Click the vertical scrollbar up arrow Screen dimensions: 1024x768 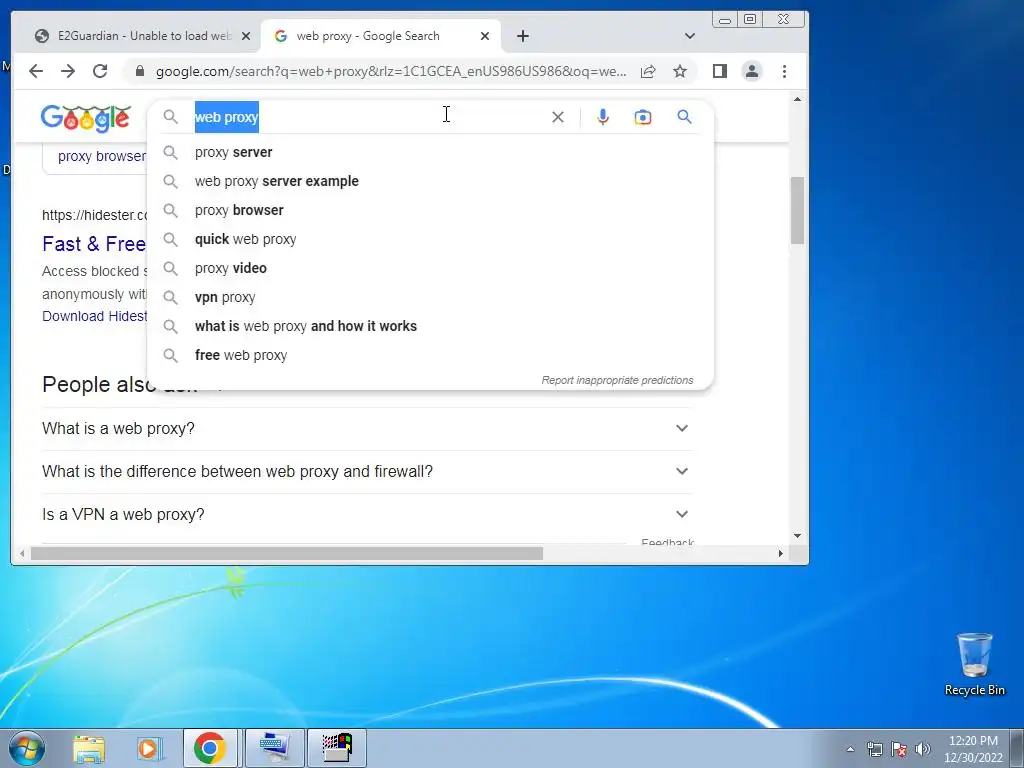pos(797,99)
